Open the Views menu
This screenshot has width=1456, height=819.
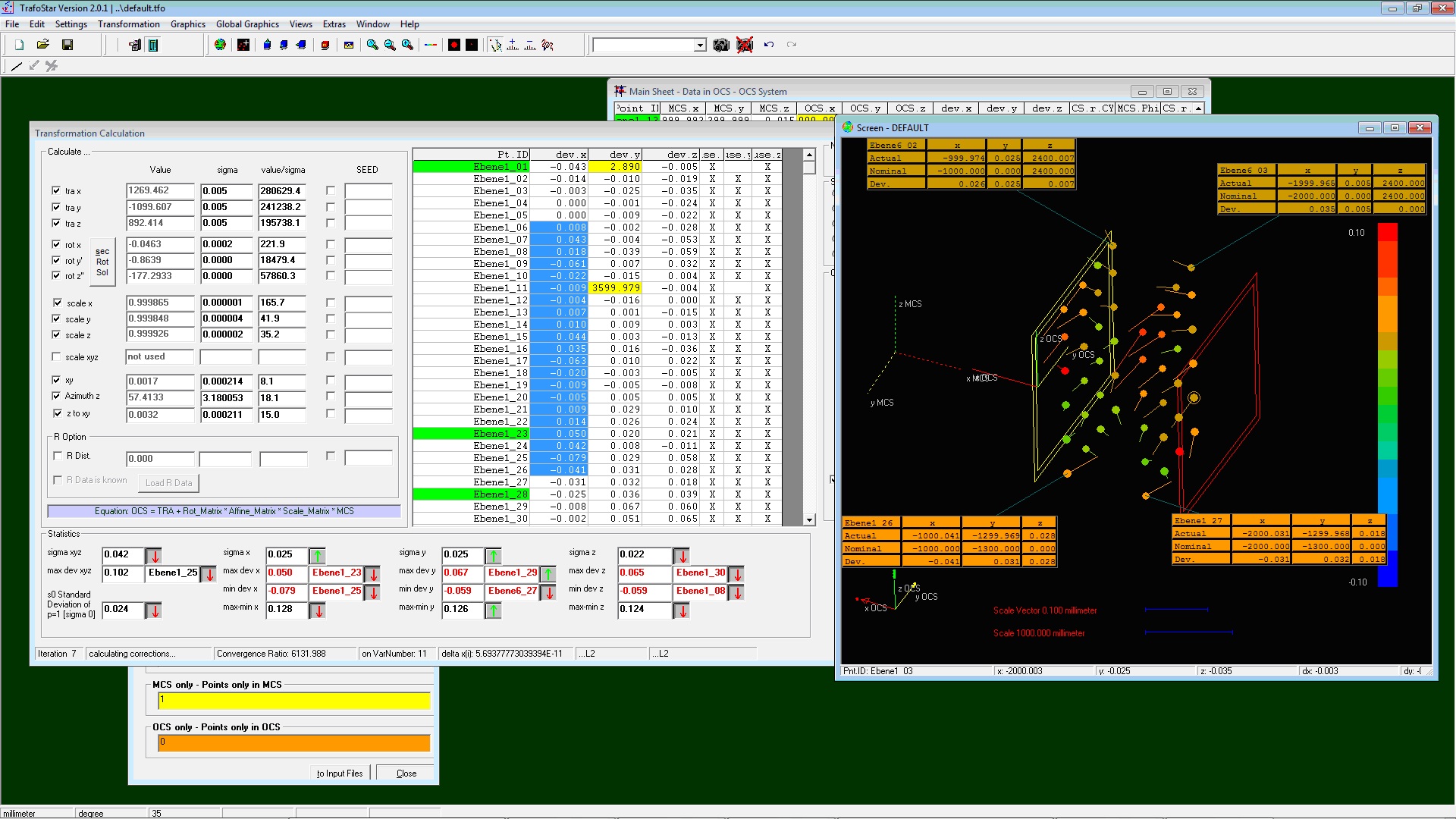tap(301, 24)
